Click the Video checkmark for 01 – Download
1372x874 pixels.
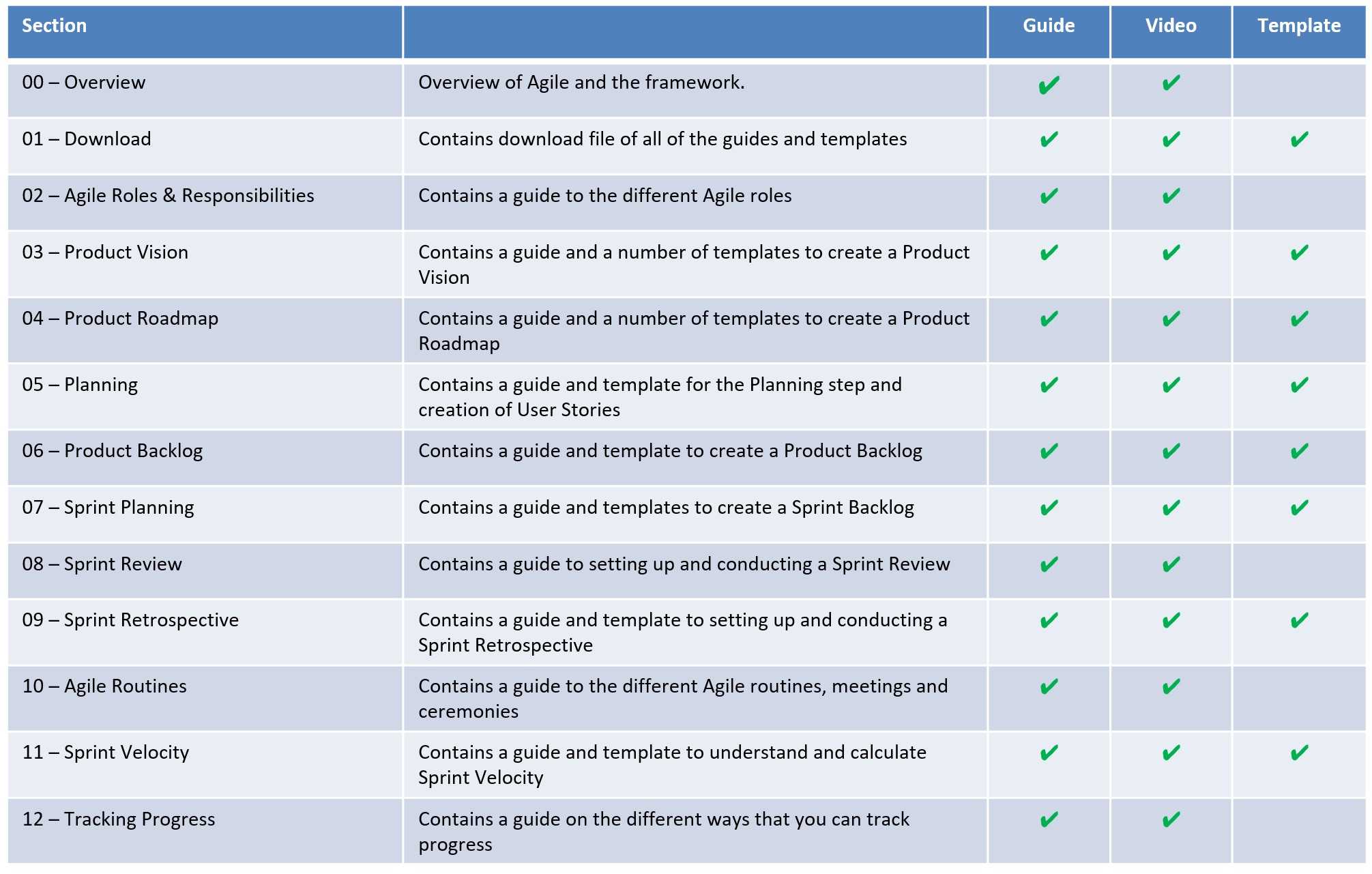point(1171,140)
